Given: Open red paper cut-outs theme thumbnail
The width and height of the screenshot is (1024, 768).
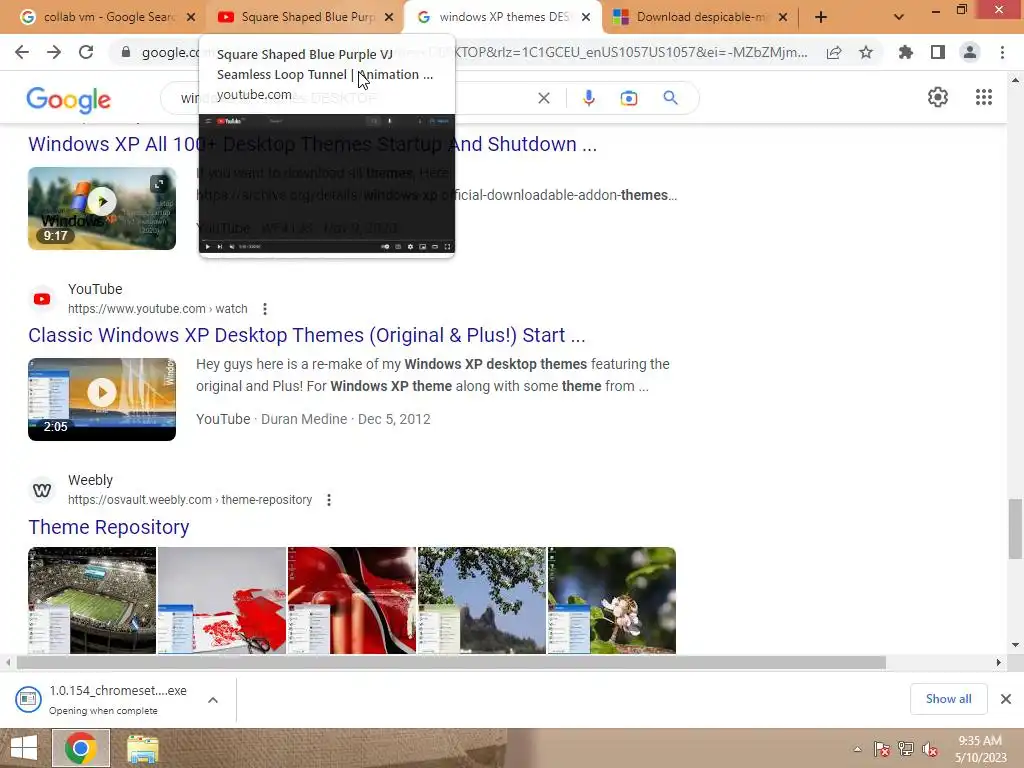Looking at the screenshot, I should (222, 600).
